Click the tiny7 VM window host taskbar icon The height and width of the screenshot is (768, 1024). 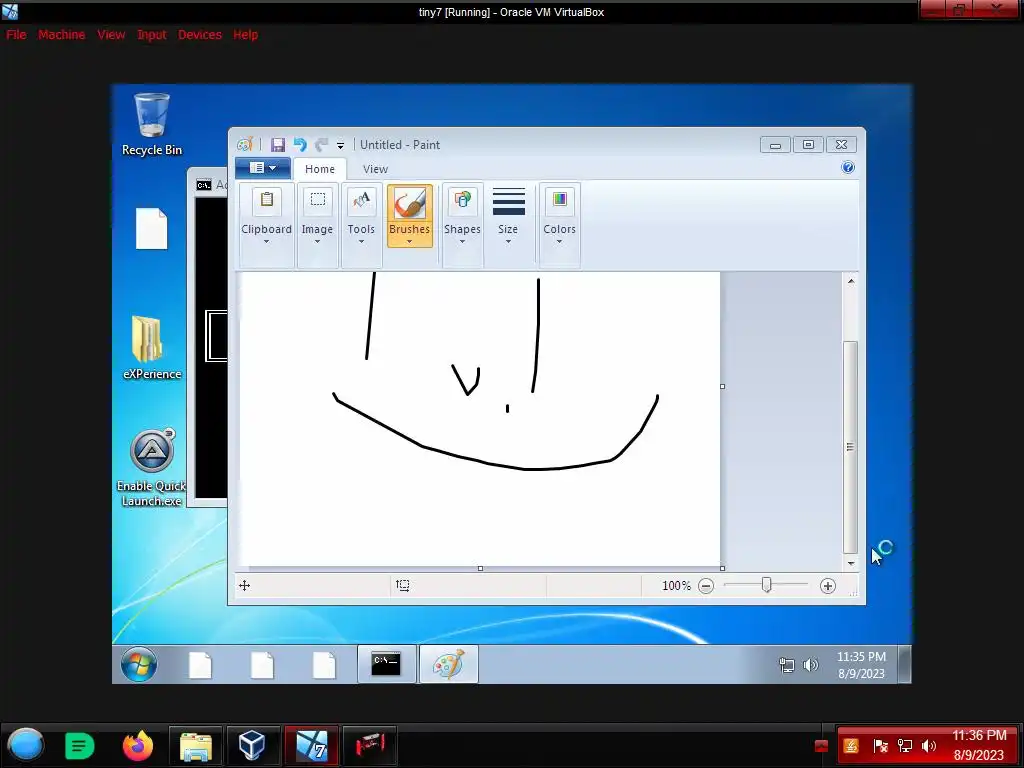click(x=312, y=746)
